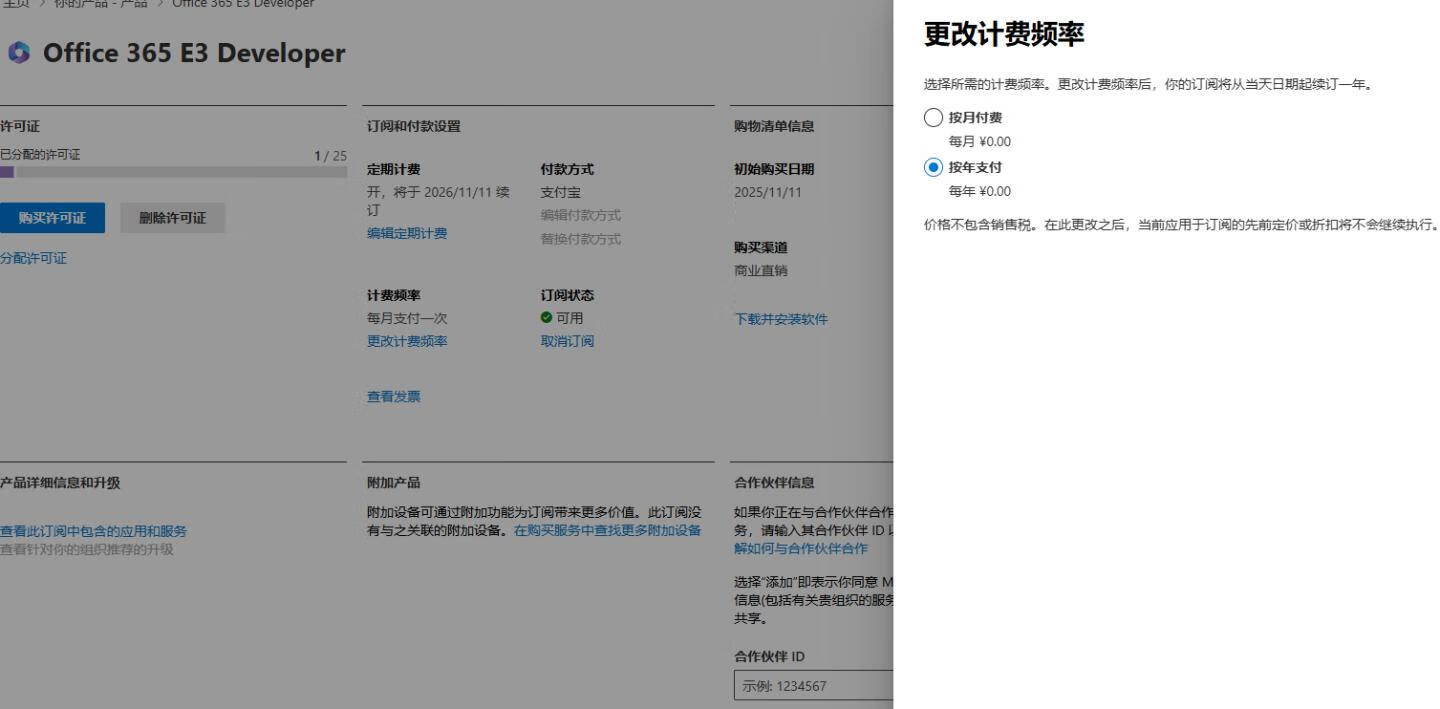1440x709 pixels.
Task: Click the 取消订阅 link
Action: click(567, 342)
